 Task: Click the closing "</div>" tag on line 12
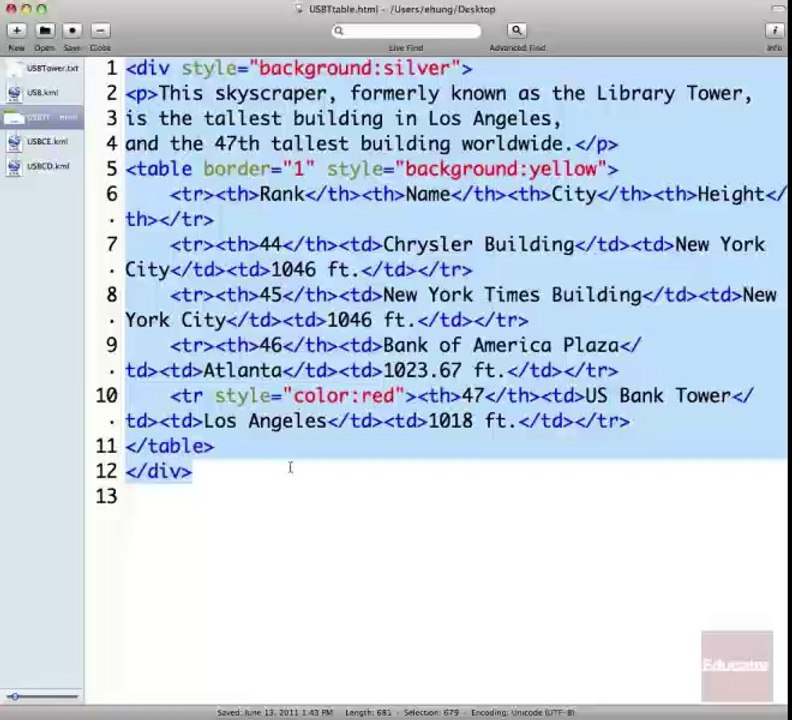point(159,471)
